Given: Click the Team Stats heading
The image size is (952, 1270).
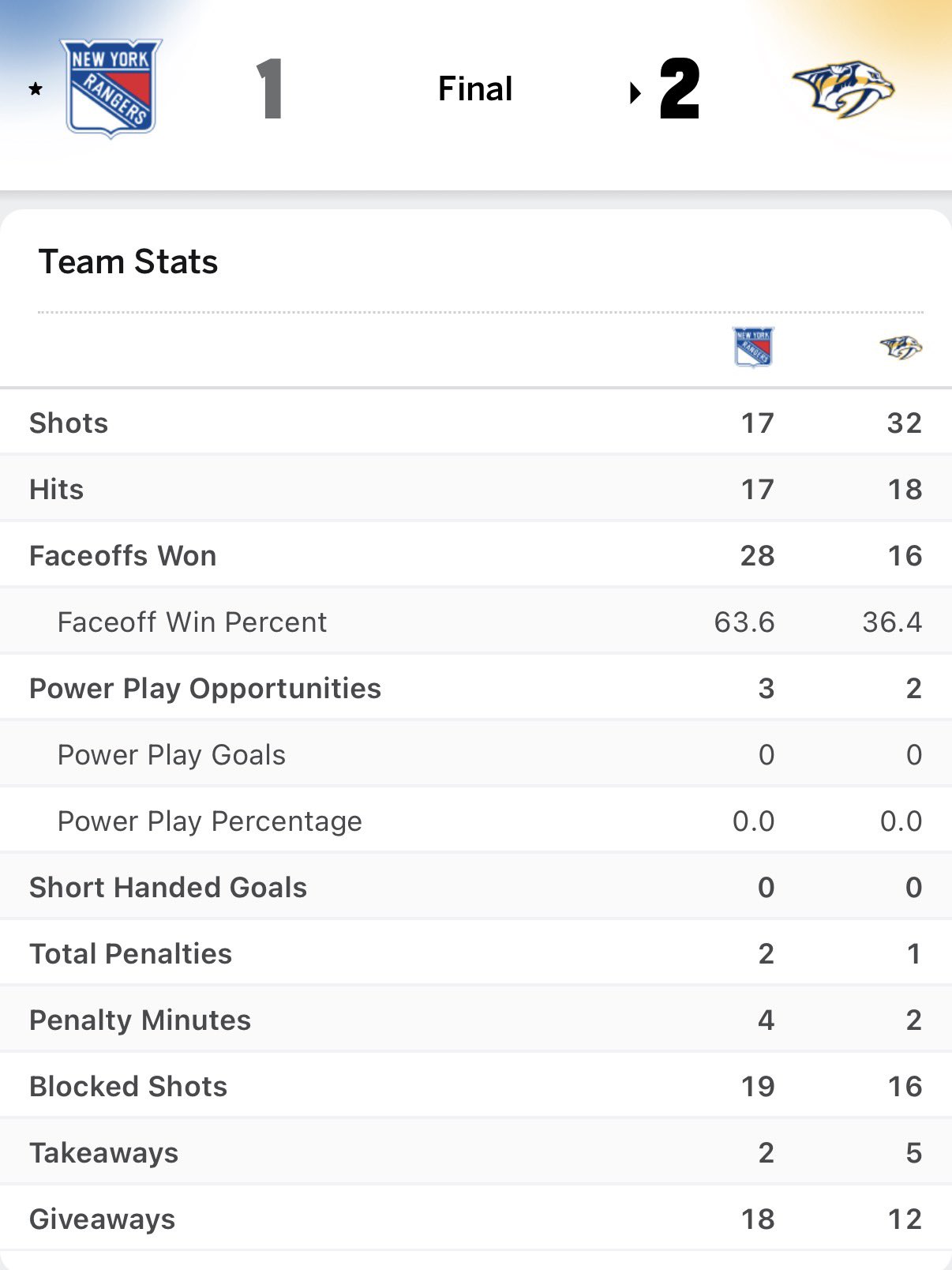Looking at the screenshot, I should coord(128,262).
